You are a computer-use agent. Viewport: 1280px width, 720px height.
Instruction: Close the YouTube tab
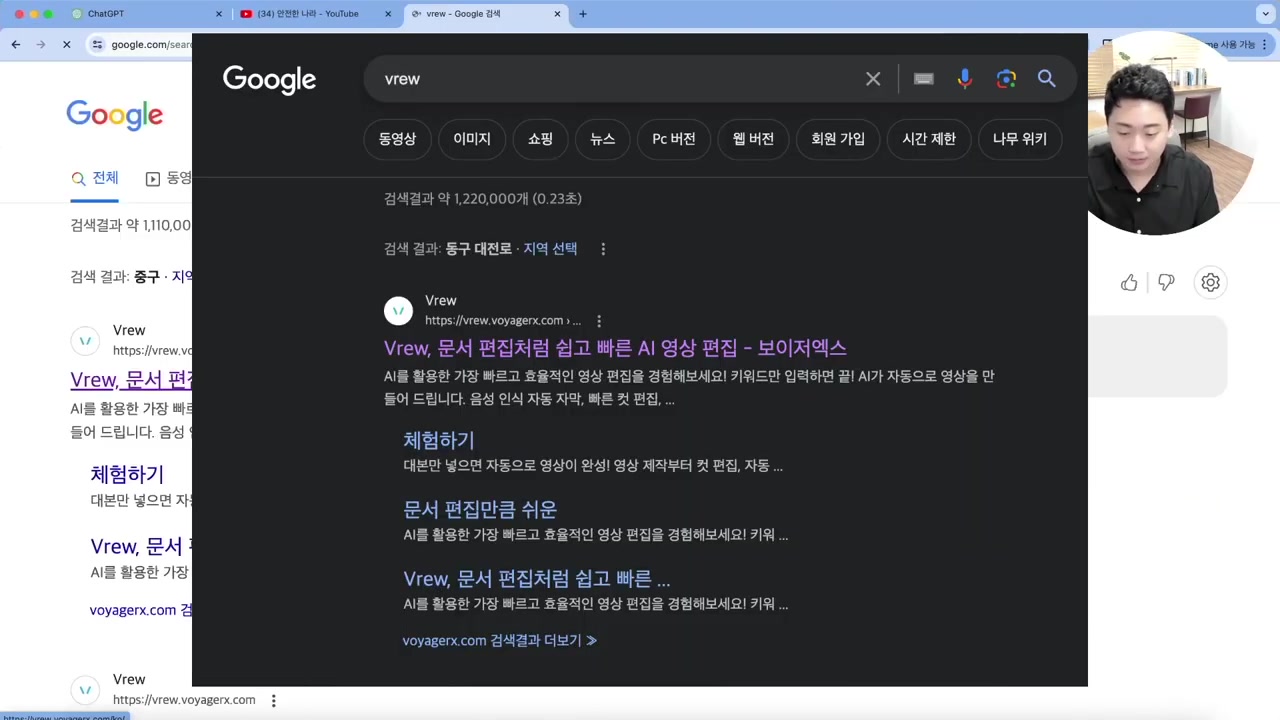coord(388,14)
